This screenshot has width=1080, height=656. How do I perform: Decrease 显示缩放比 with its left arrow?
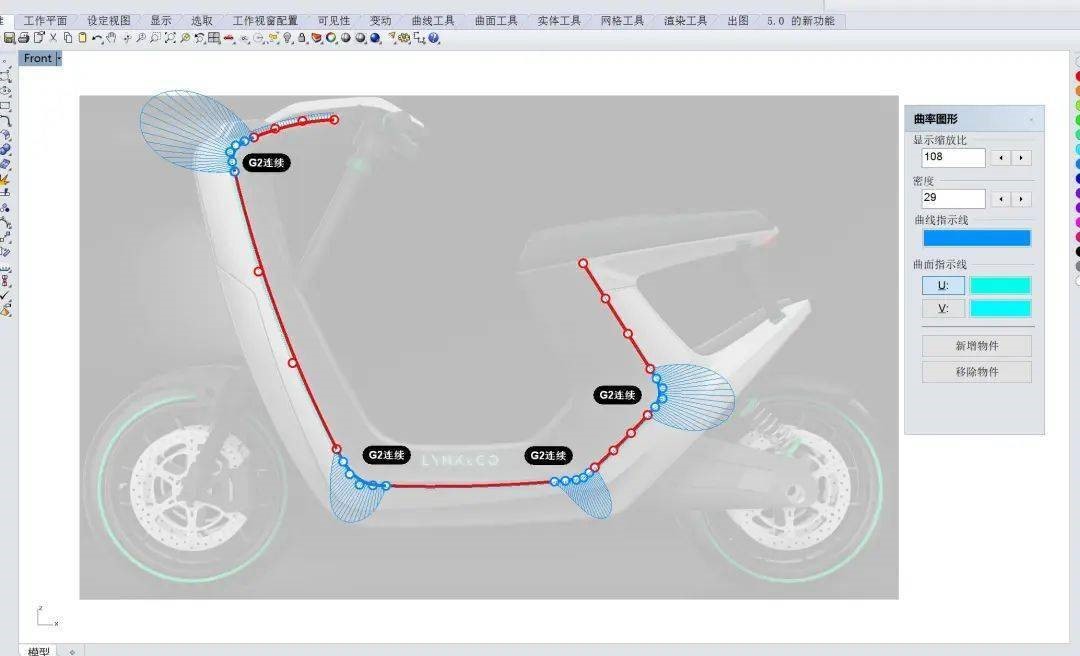pos(1001,158)
